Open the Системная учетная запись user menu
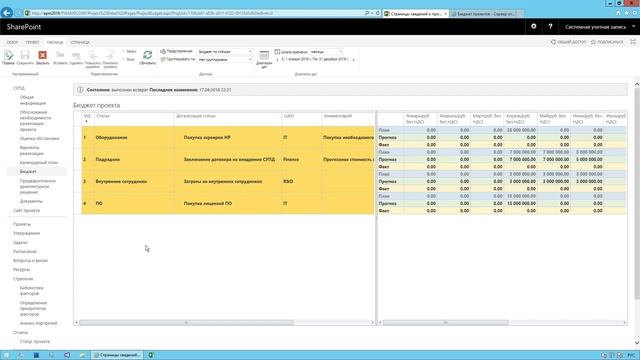The image size is (640, 360). pyautogui.click(x=600, y=27)
